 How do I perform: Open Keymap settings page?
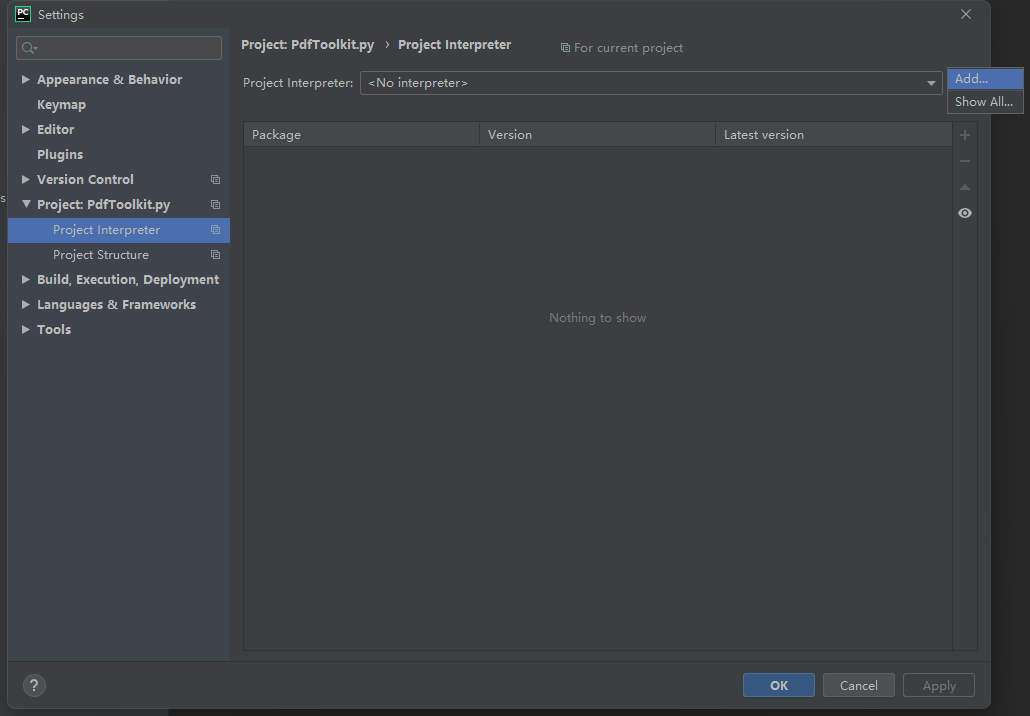(x=61, y=105)
